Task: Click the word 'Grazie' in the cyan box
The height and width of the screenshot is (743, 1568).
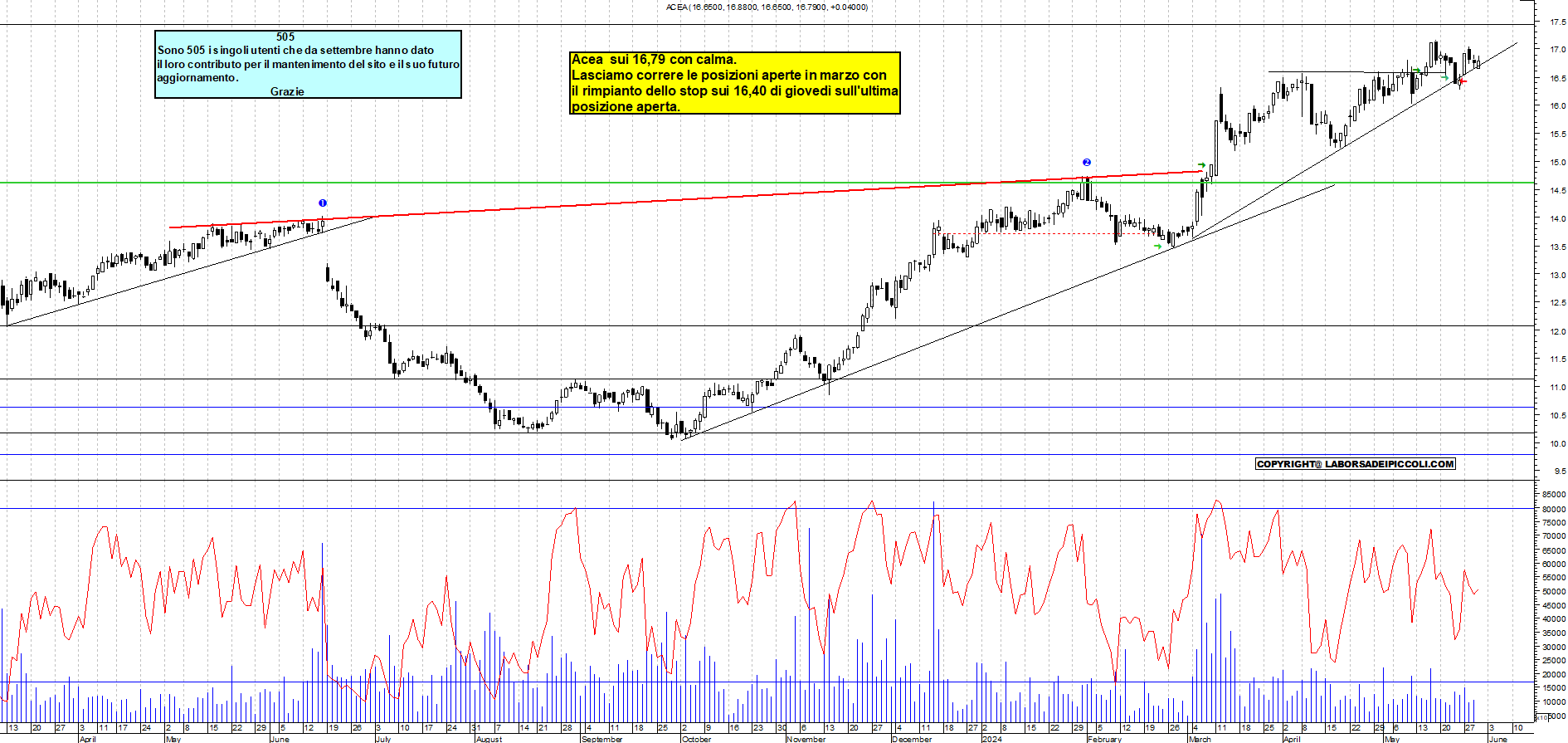Action: (287, 91)
